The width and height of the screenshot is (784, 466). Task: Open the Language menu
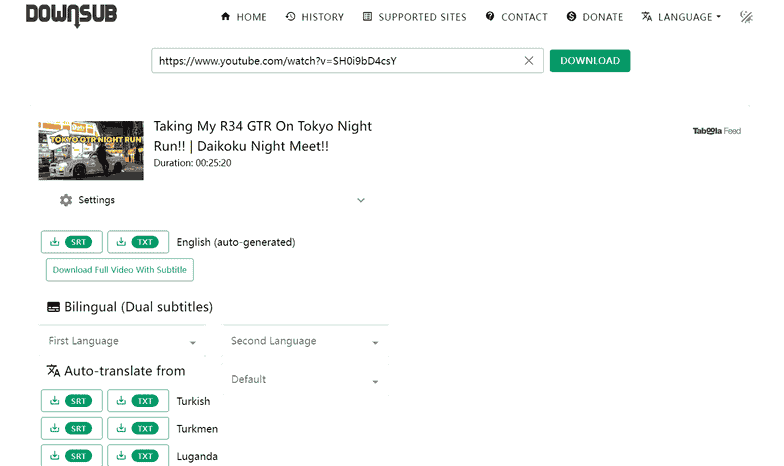click(x=681, y=17)
